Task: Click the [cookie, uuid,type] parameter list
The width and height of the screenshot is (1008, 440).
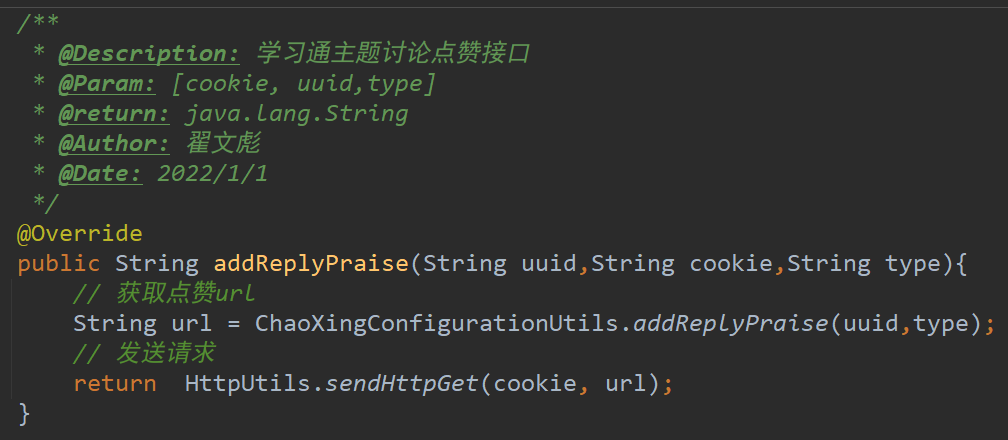Action: tap(304, 83)
